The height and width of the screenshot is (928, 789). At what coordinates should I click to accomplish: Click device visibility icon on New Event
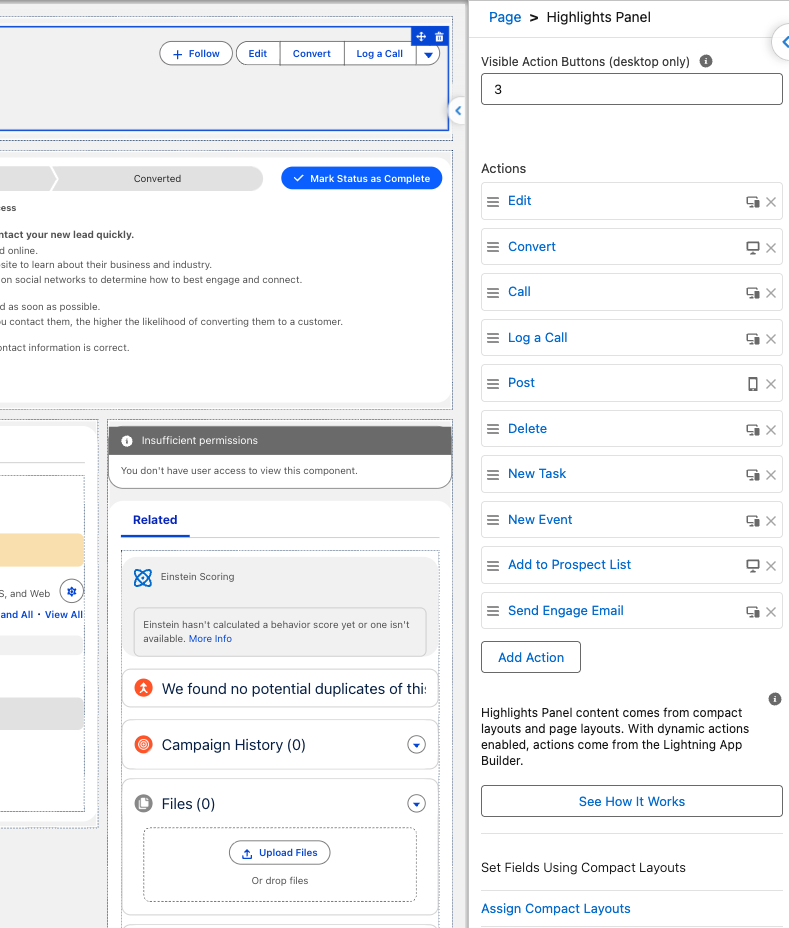coord(752,521)
